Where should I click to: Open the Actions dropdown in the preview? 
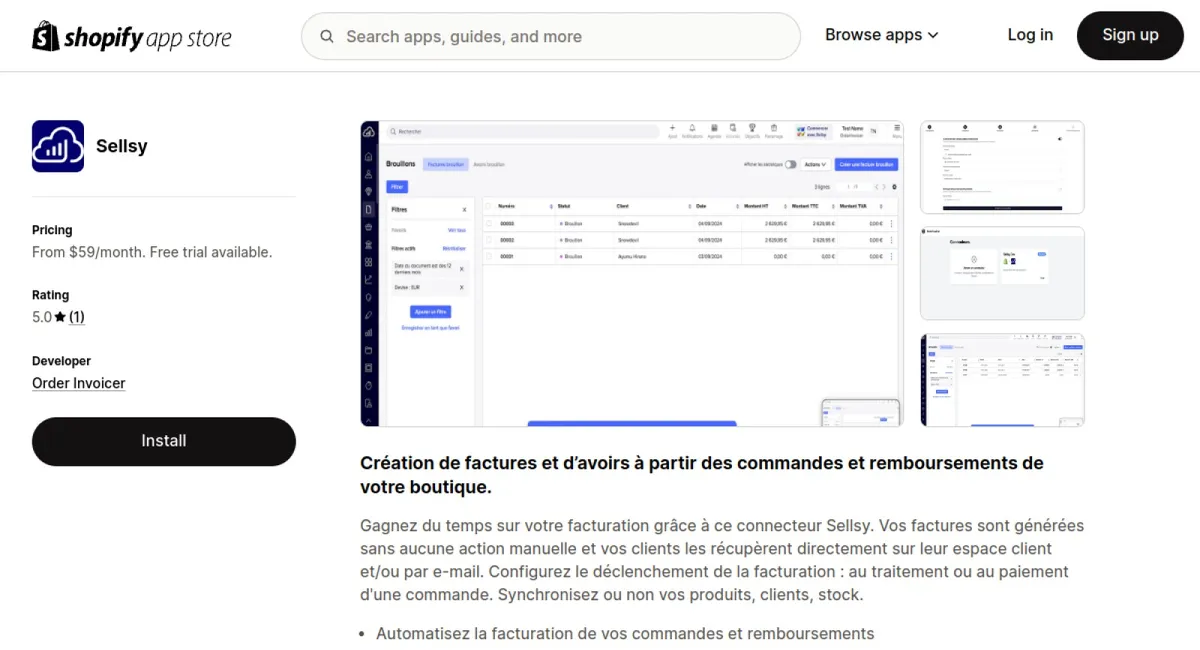pos(815,164)
